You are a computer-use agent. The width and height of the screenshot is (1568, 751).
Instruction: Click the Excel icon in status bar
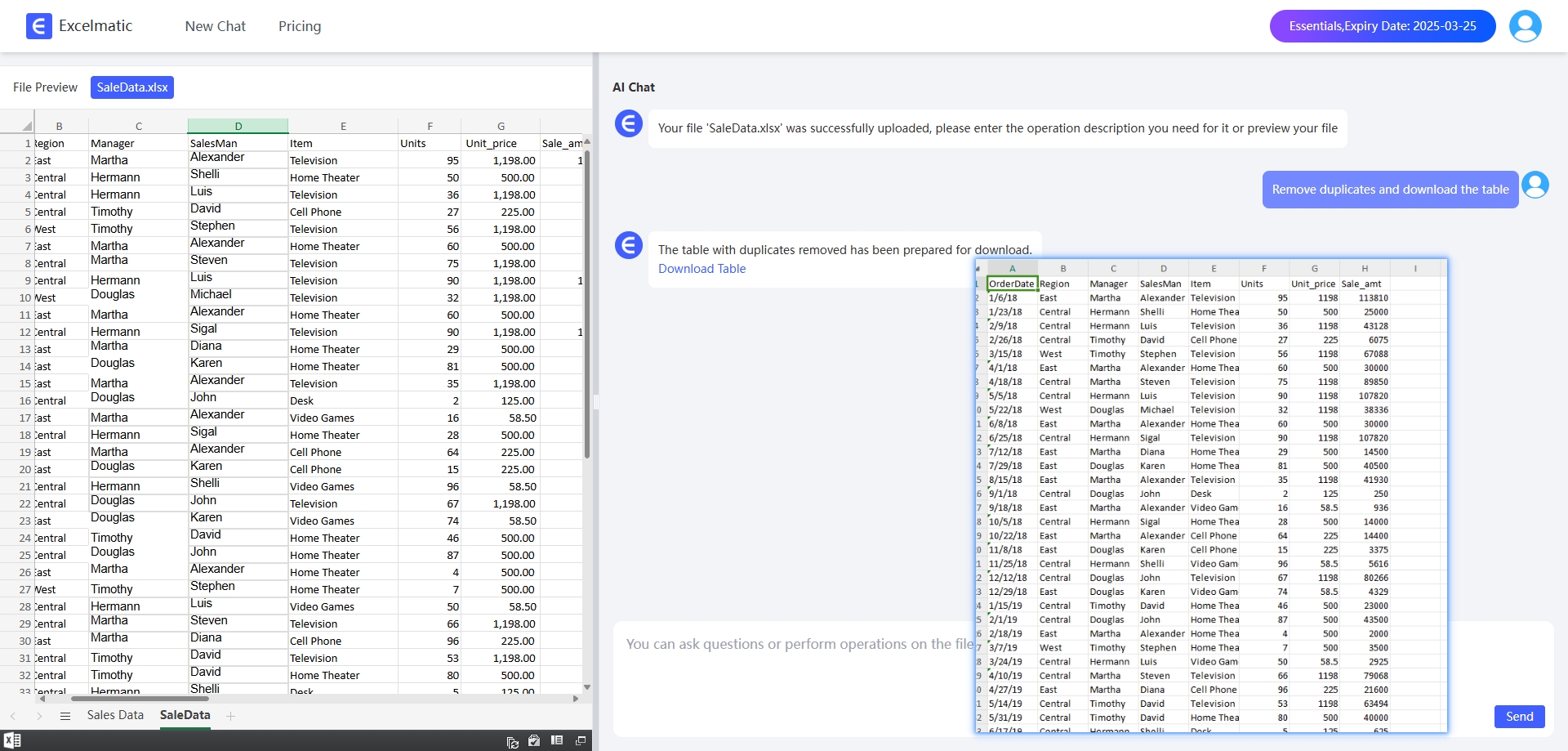point(12,740)
